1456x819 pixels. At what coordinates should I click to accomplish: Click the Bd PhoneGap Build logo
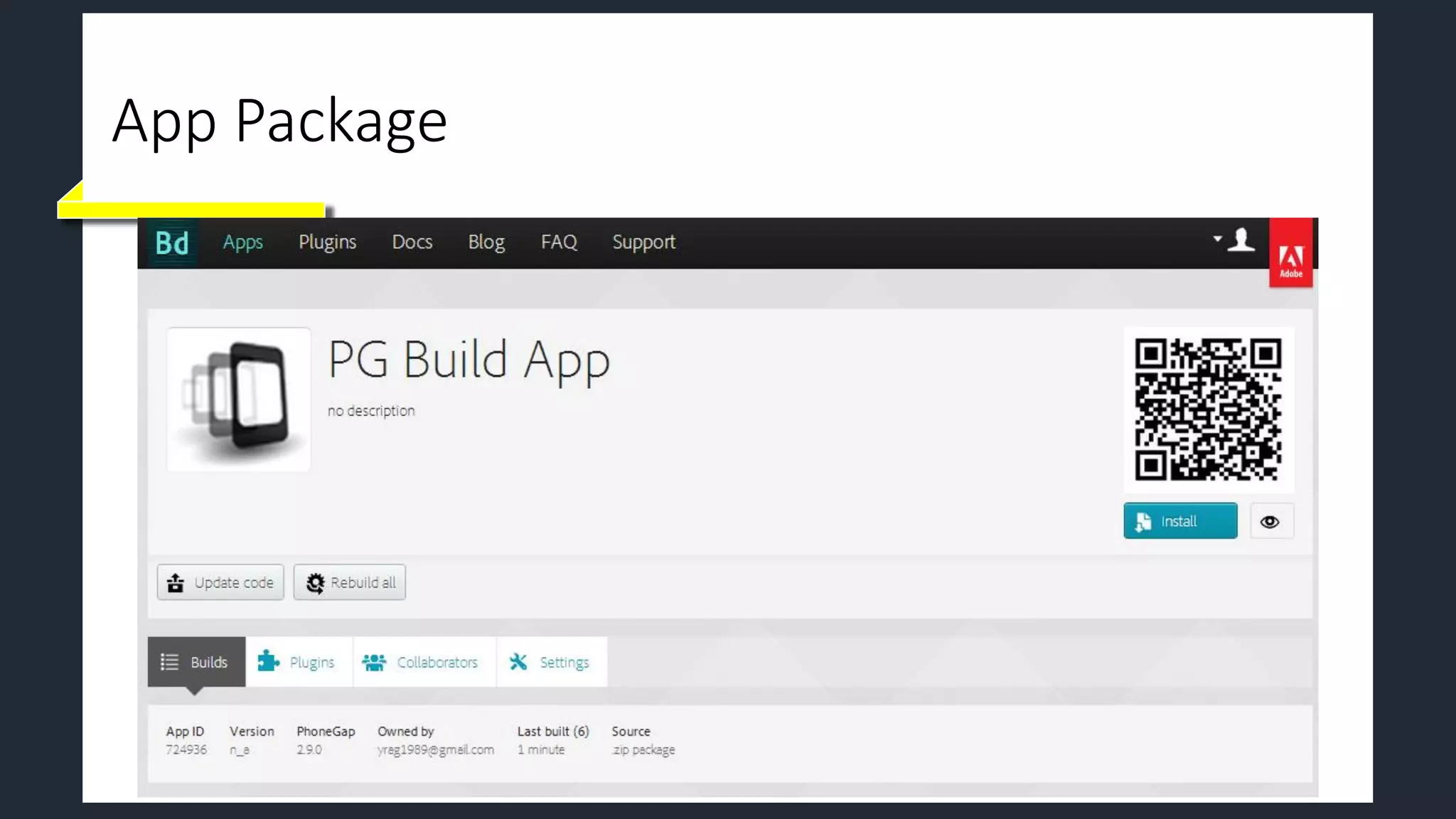[x=172, y=243]
